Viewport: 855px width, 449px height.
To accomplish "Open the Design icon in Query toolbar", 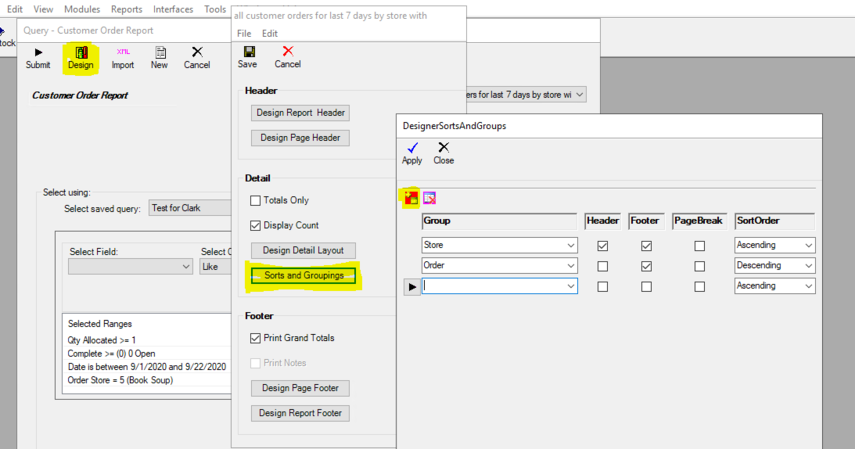I will click(x=81, y=58).
